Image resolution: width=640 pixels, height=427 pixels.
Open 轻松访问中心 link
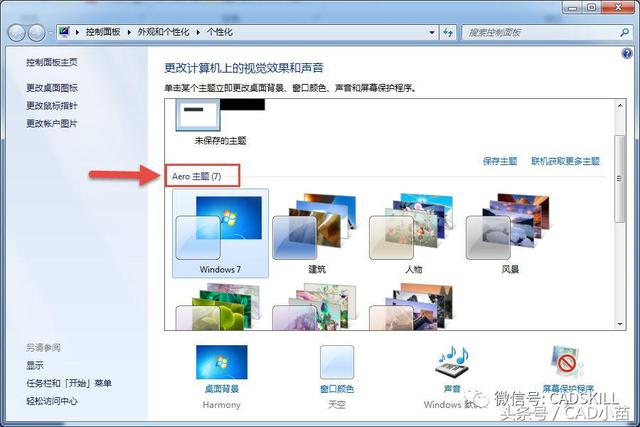tap(52, 401)
